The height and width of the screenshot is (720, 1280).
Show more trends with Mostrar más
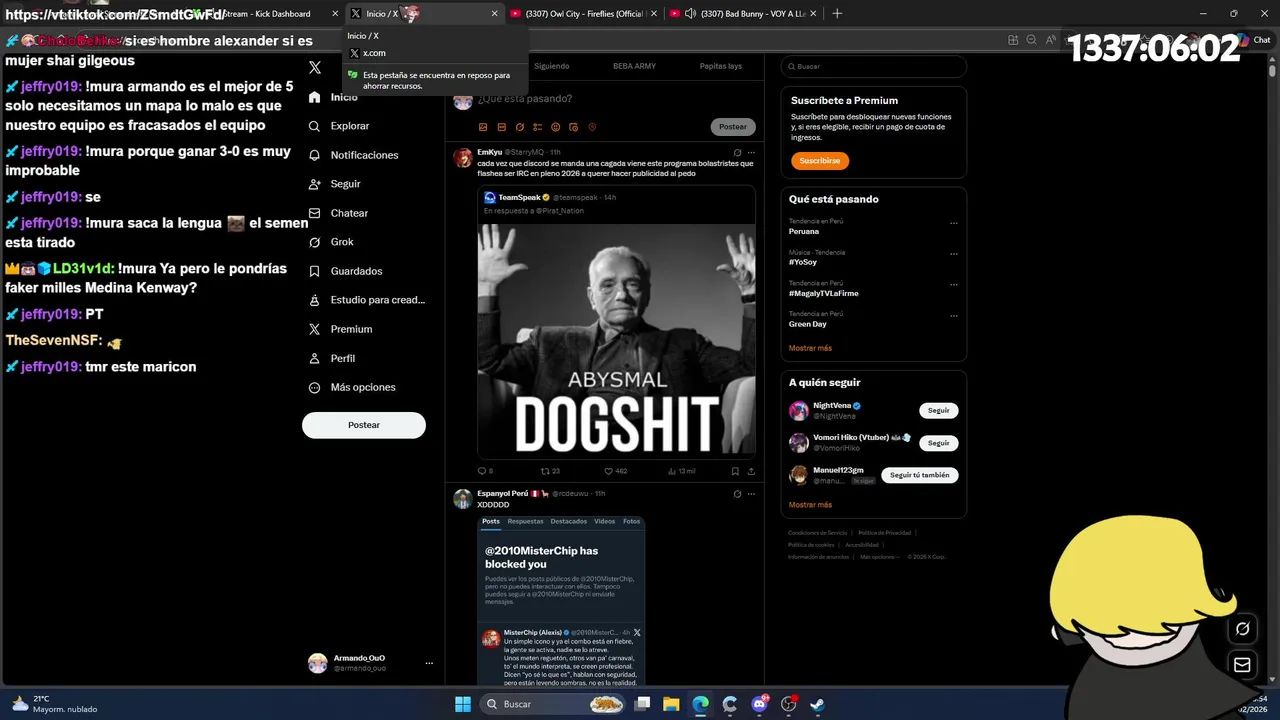tap(810, 348)
